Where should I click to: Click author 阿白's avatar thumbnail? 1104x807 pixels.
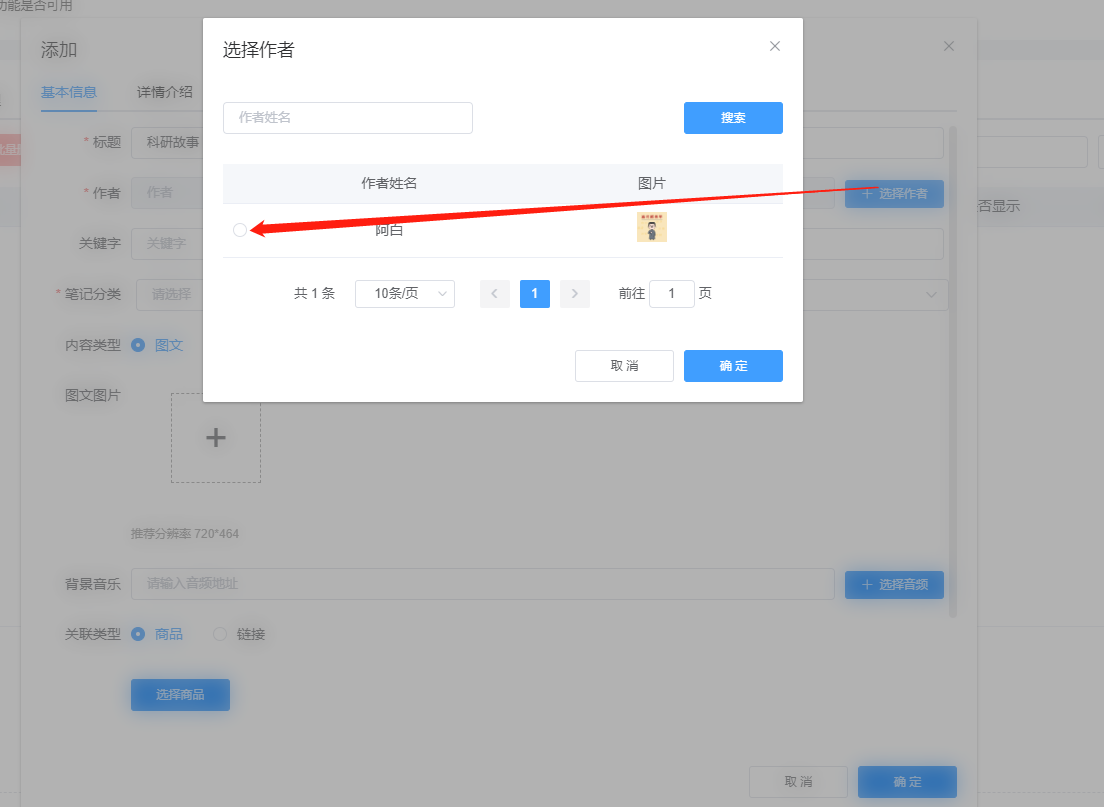tap(652, 226)
